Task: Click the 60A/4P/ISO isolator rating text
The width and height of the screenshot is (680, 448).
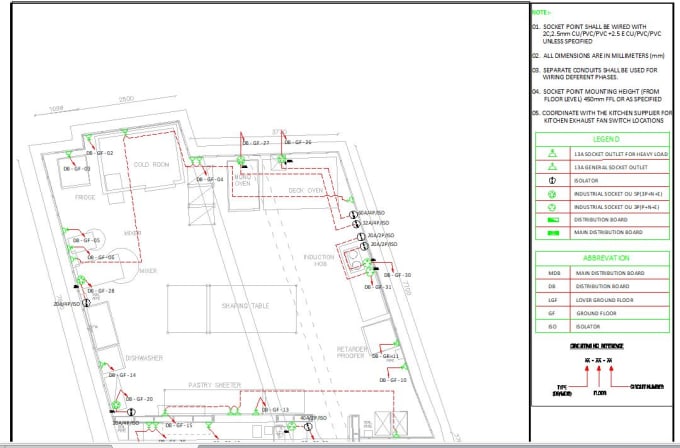Action: [x=372, y=213]
